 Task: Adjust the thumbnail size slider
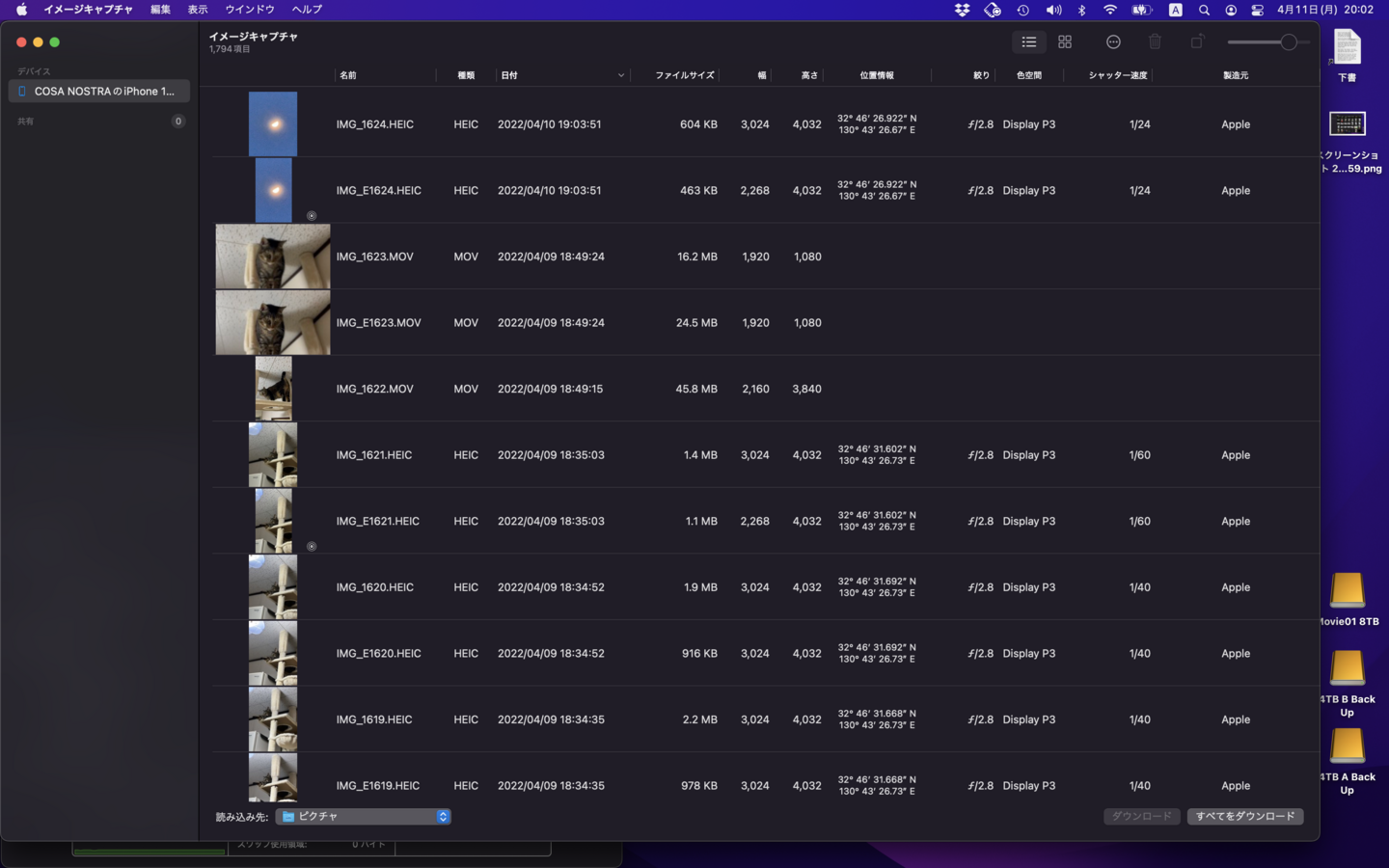click(x=1288, y=42)
